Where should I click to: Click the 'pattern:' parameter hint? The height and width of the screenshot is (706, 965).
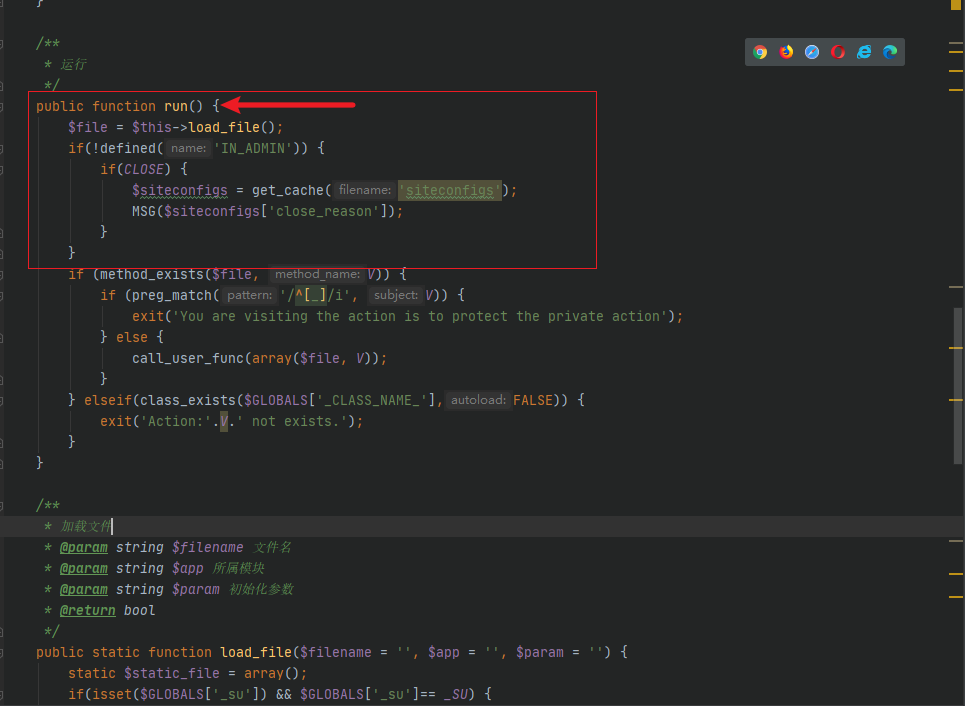point(248,295)
